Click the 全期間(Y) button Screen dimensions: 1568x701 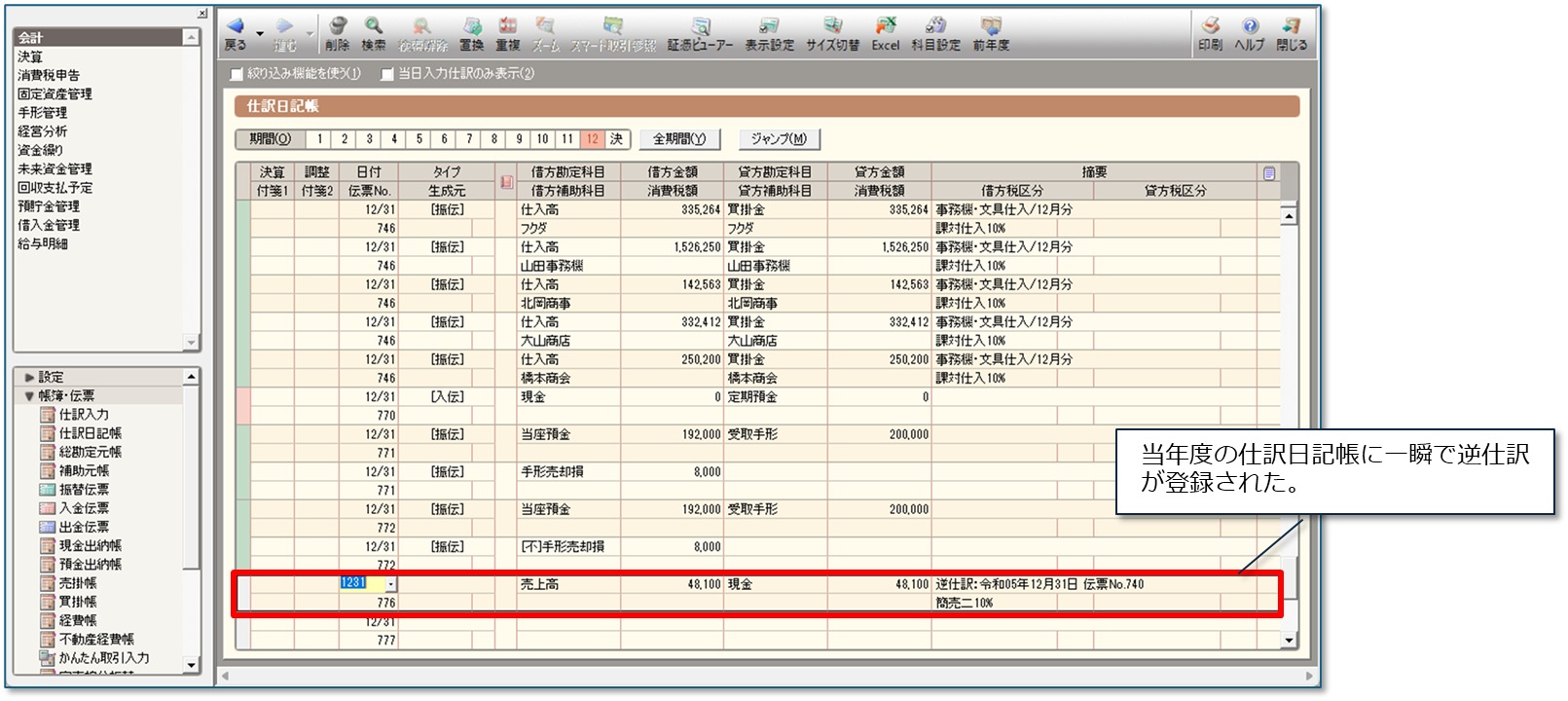679,139
